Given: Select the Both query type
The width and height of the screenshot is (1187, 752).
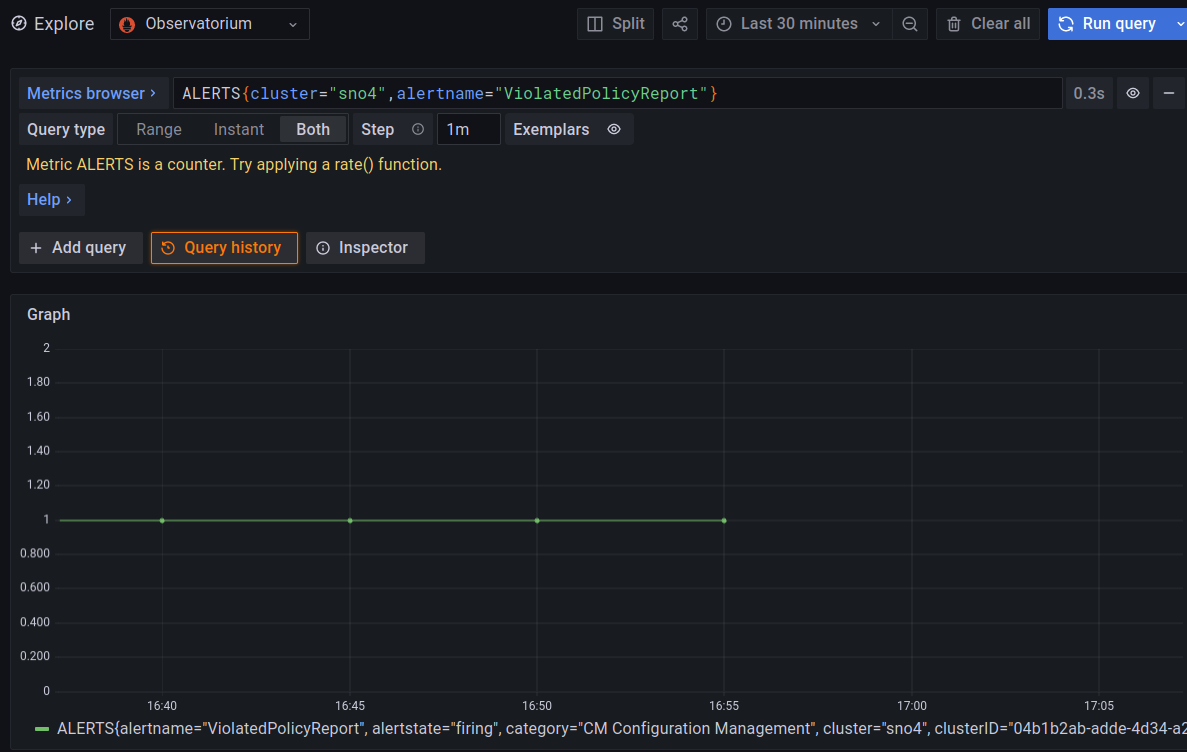Looking at the screenshot, I should (313, 129).
